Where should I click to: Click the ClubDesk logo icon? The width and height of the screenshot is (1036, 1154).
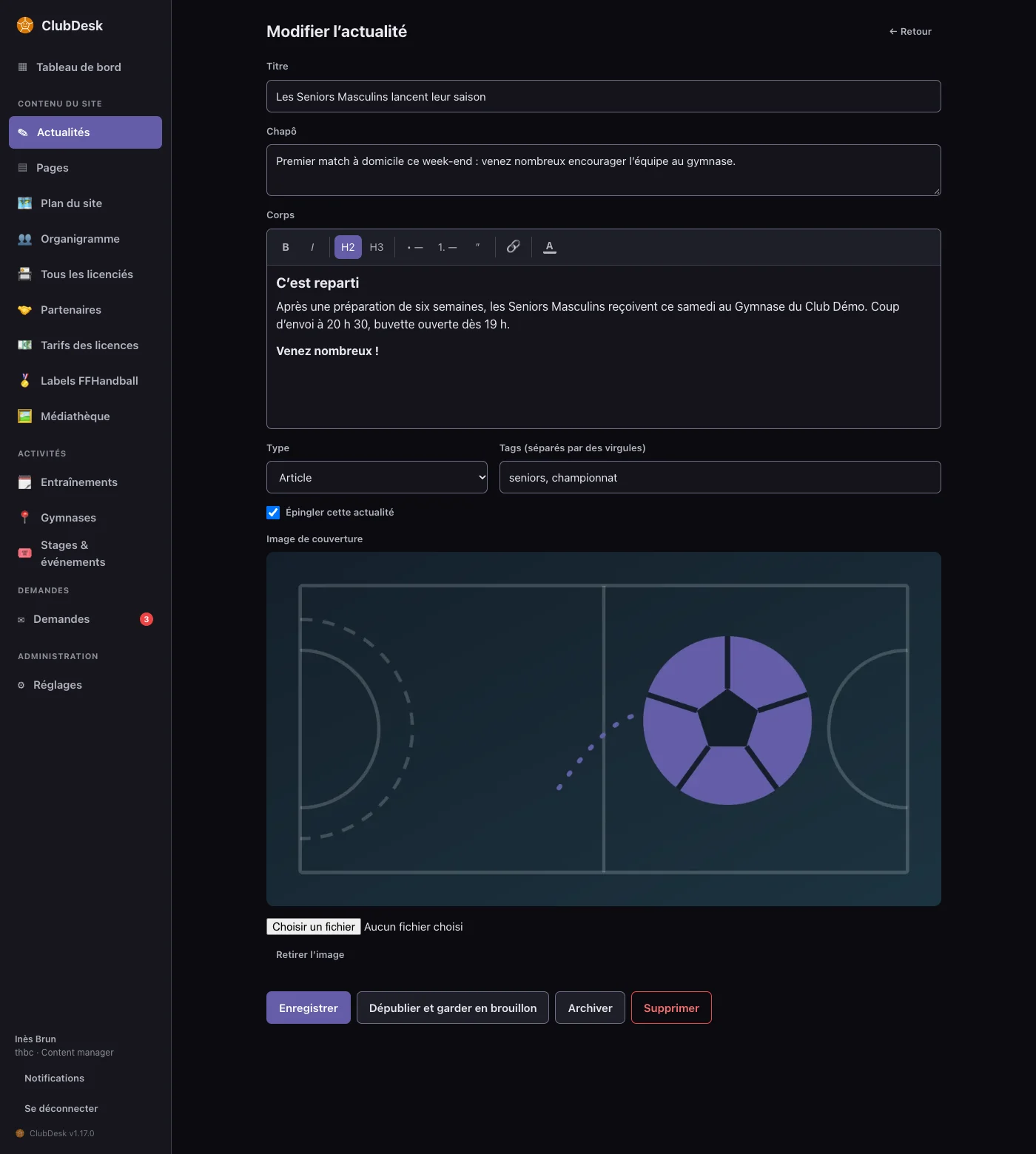25,25
